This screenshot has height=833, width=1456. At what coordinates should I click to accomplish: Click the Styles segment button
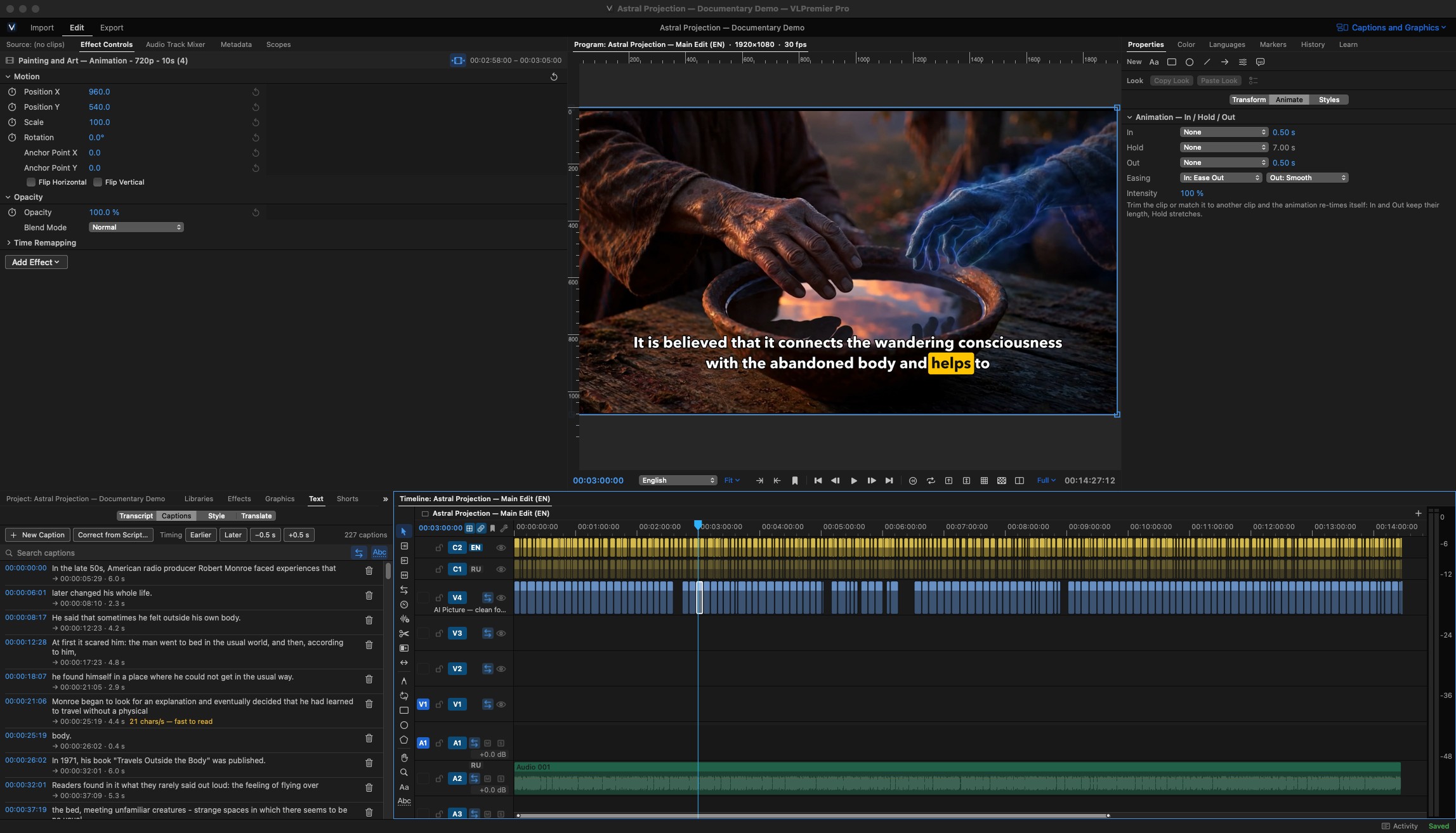coord(1328,100)
